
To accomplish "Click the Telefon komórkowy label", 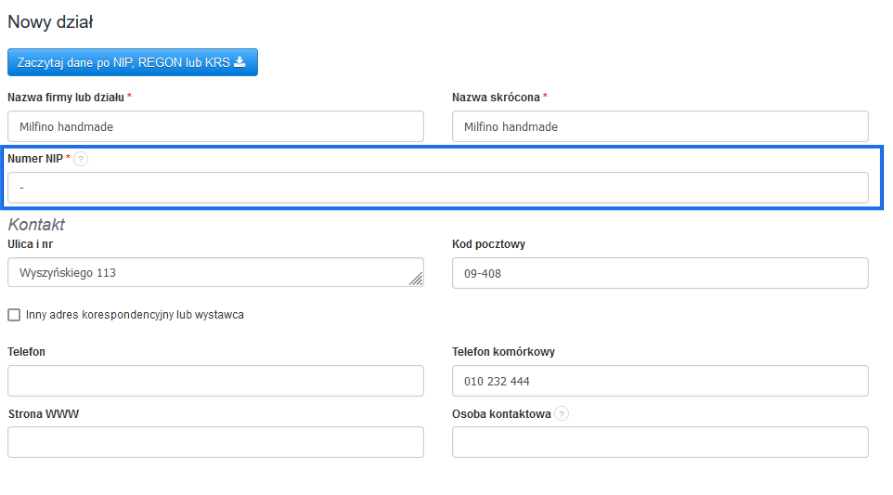I will coord(503,352).
